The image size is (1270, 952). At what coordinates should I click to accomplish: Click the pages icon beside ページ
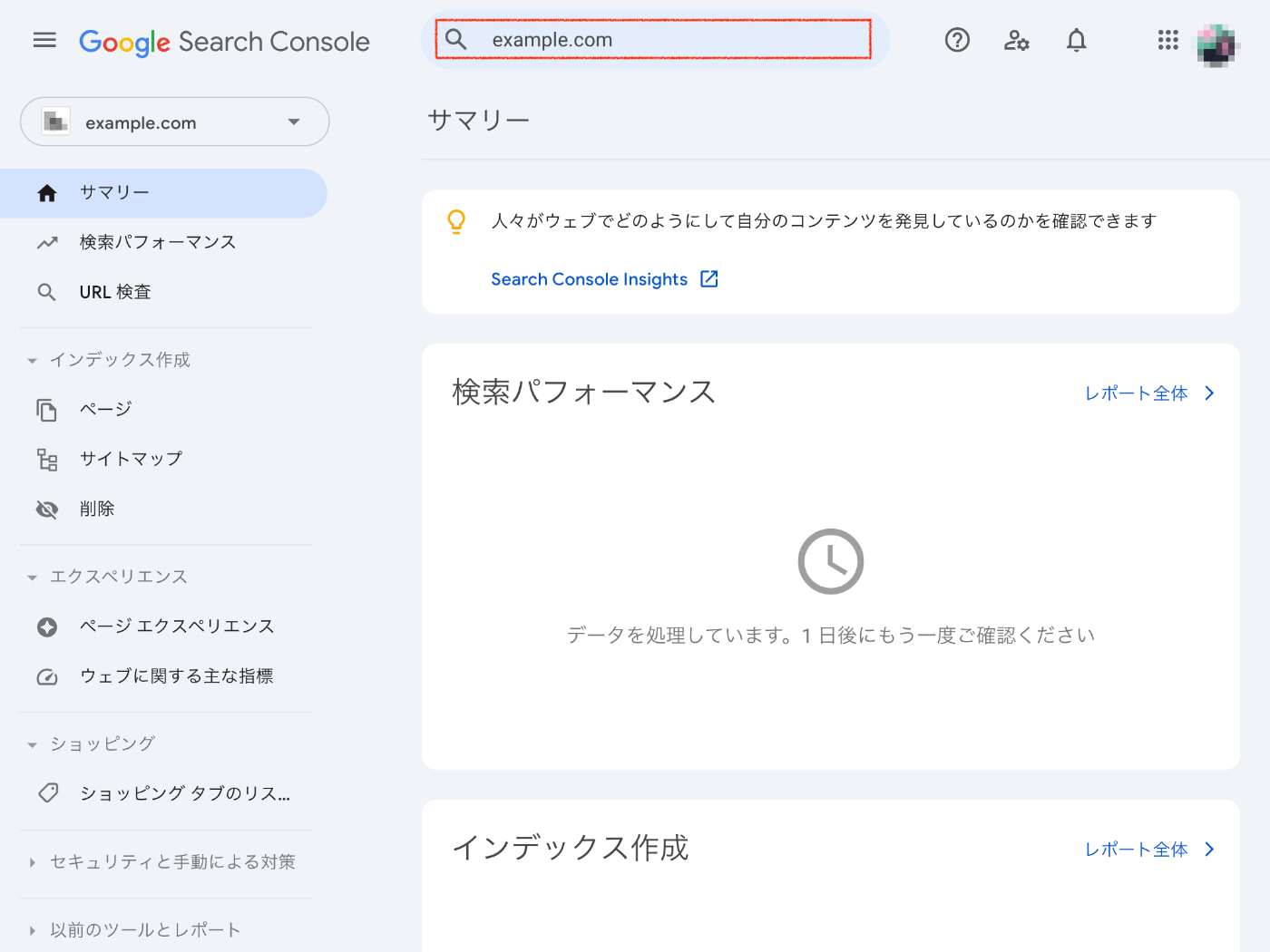47,410
